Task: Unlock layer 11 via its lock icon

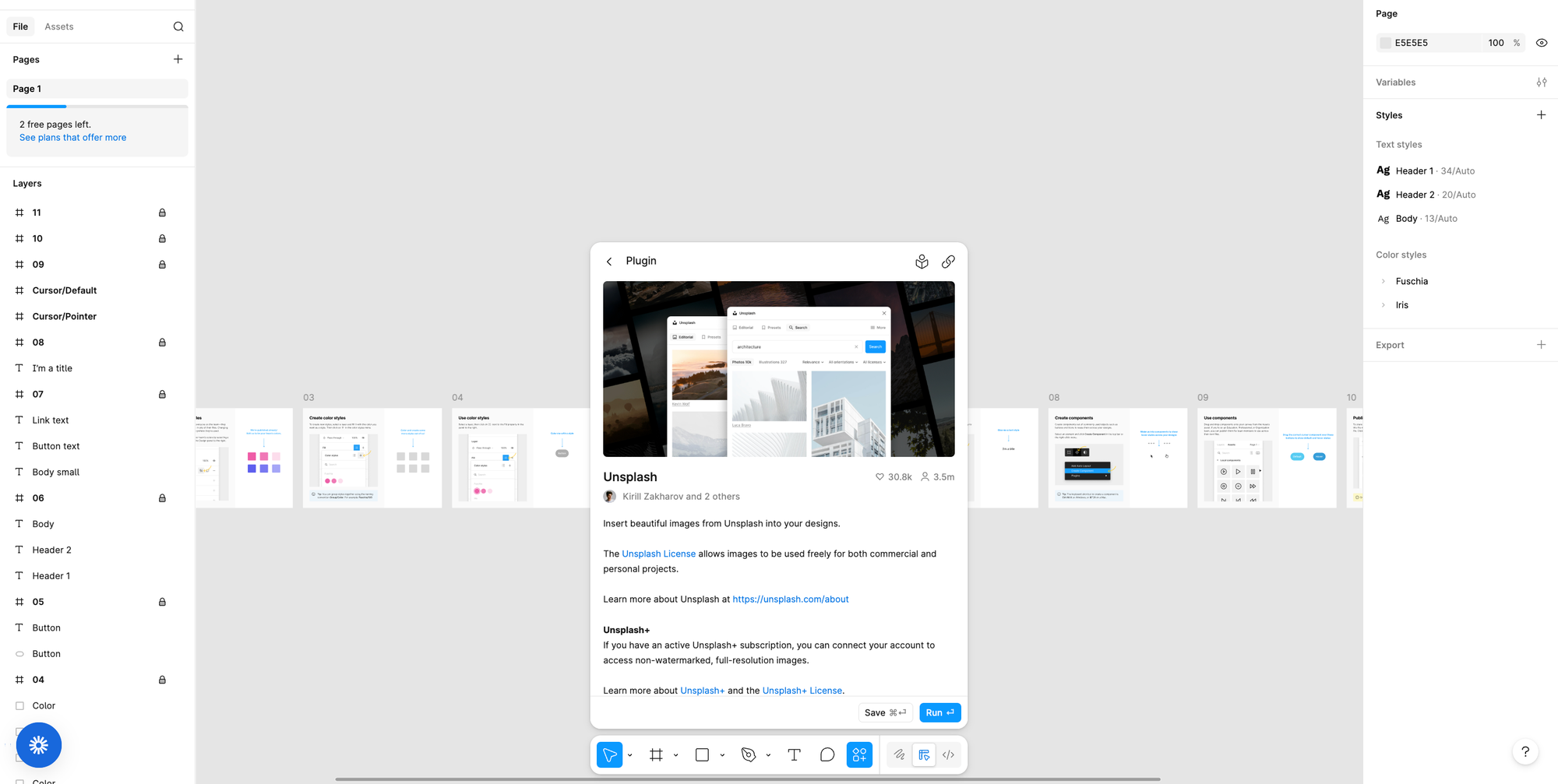Action: (162, 213)
